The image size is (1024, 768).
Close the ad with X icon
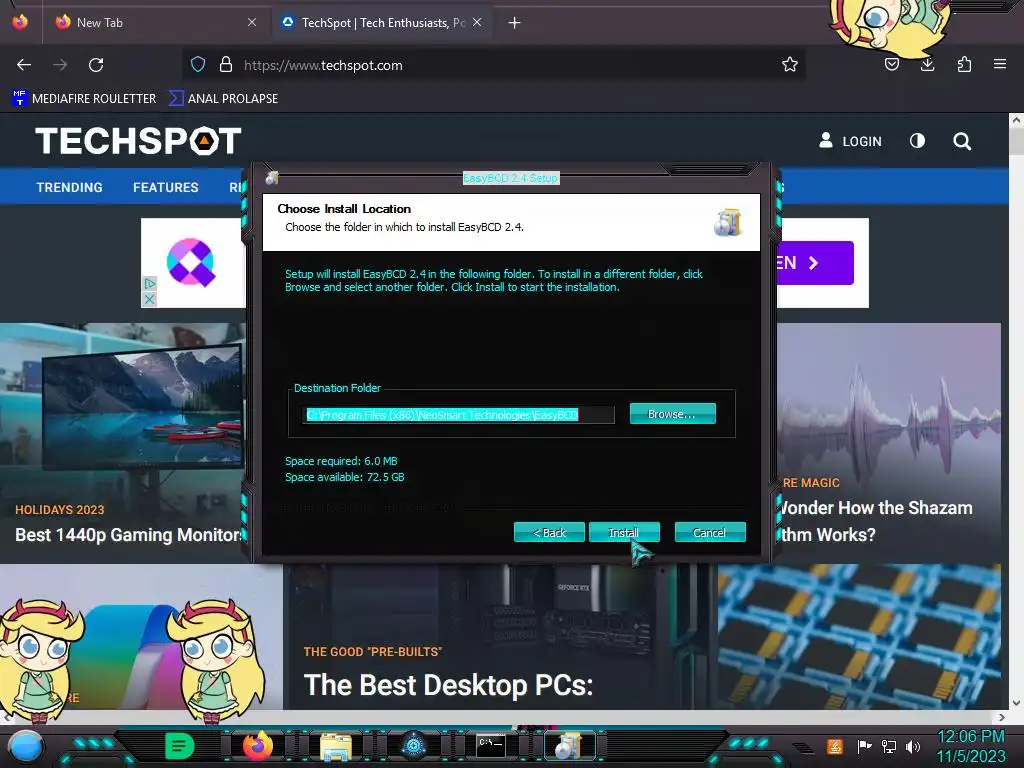150,299
